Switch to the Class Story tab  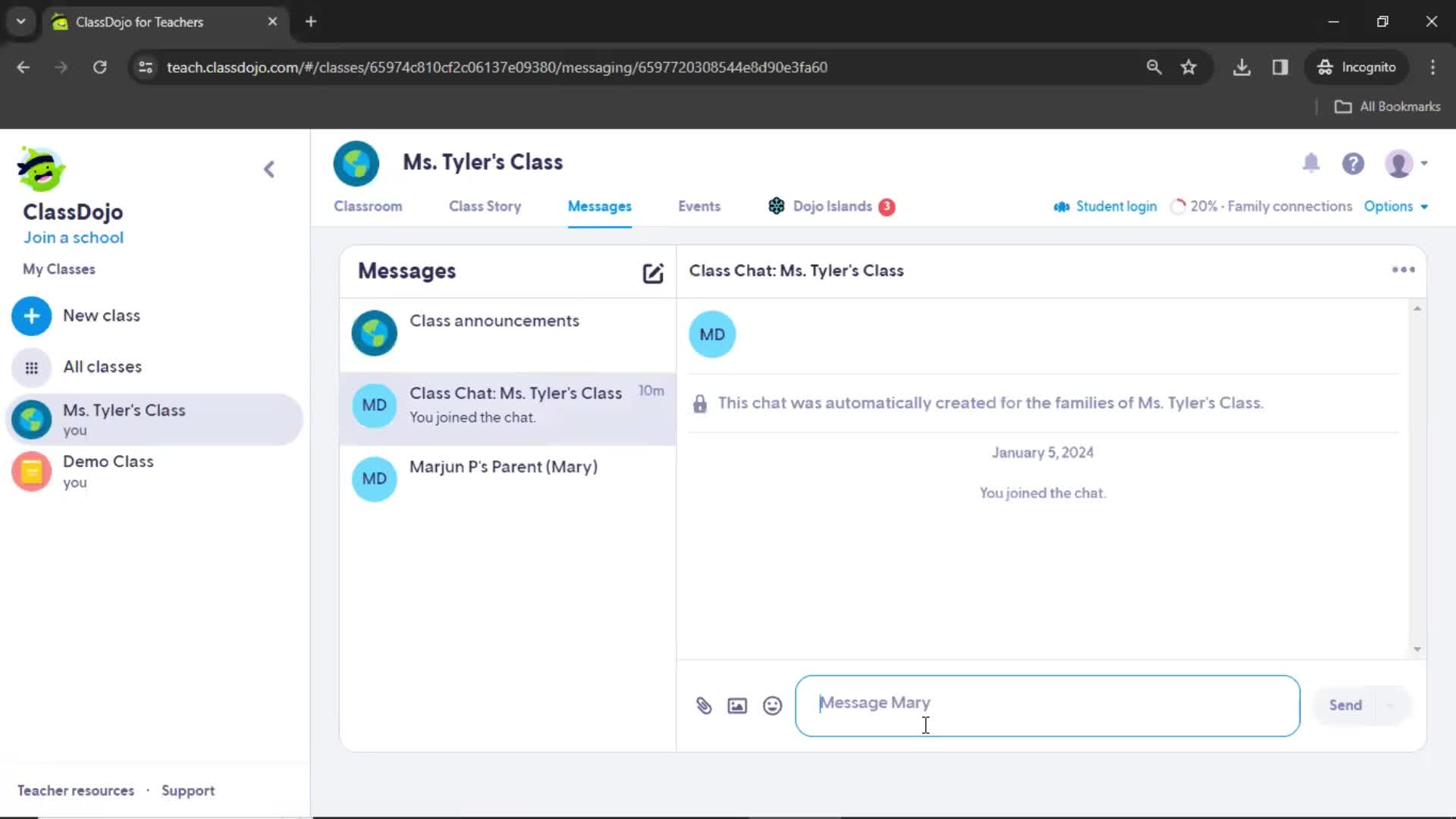(485, 206)
